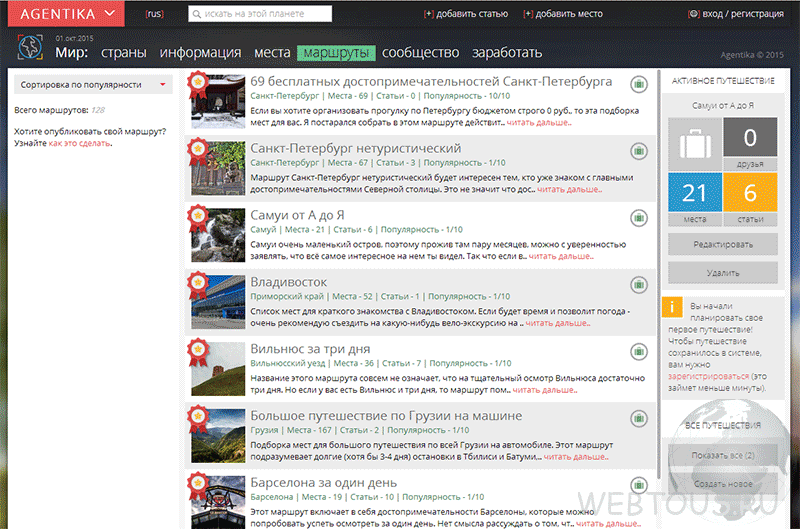This screenshot has width=800, height=529.
Task: Click the orange info 'i' icon
Action: tap(672, 307)
